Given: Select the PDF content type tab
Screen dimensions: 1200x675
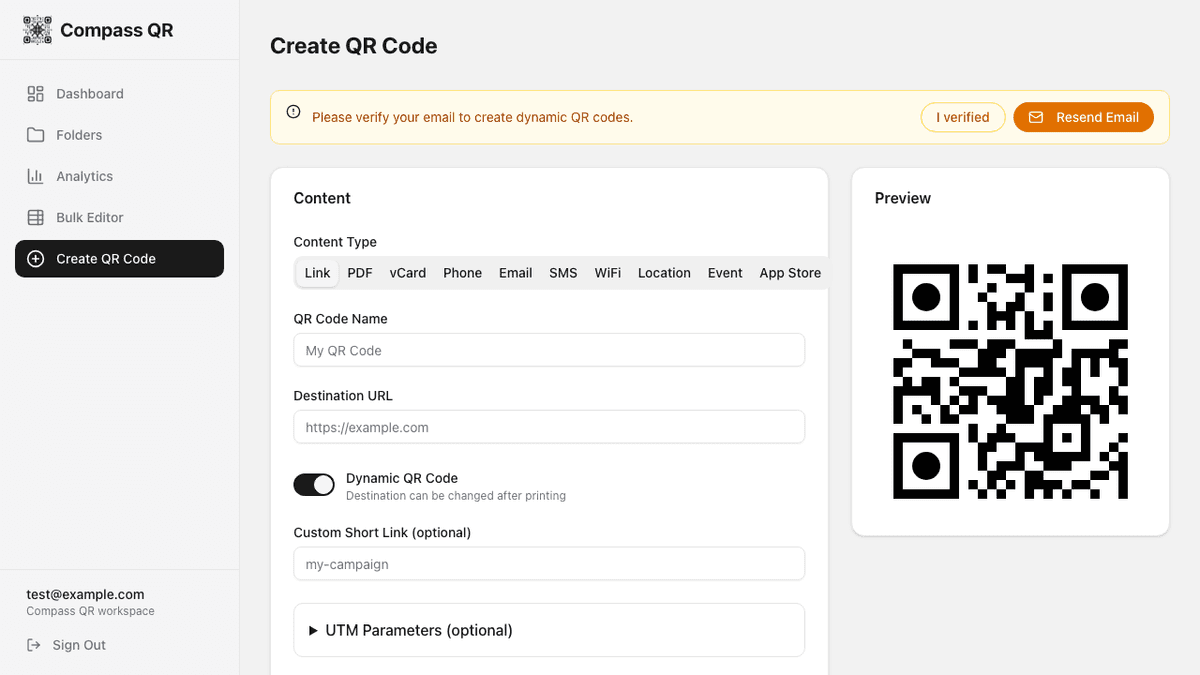Looking at the screenshot, I should [360, 273].
